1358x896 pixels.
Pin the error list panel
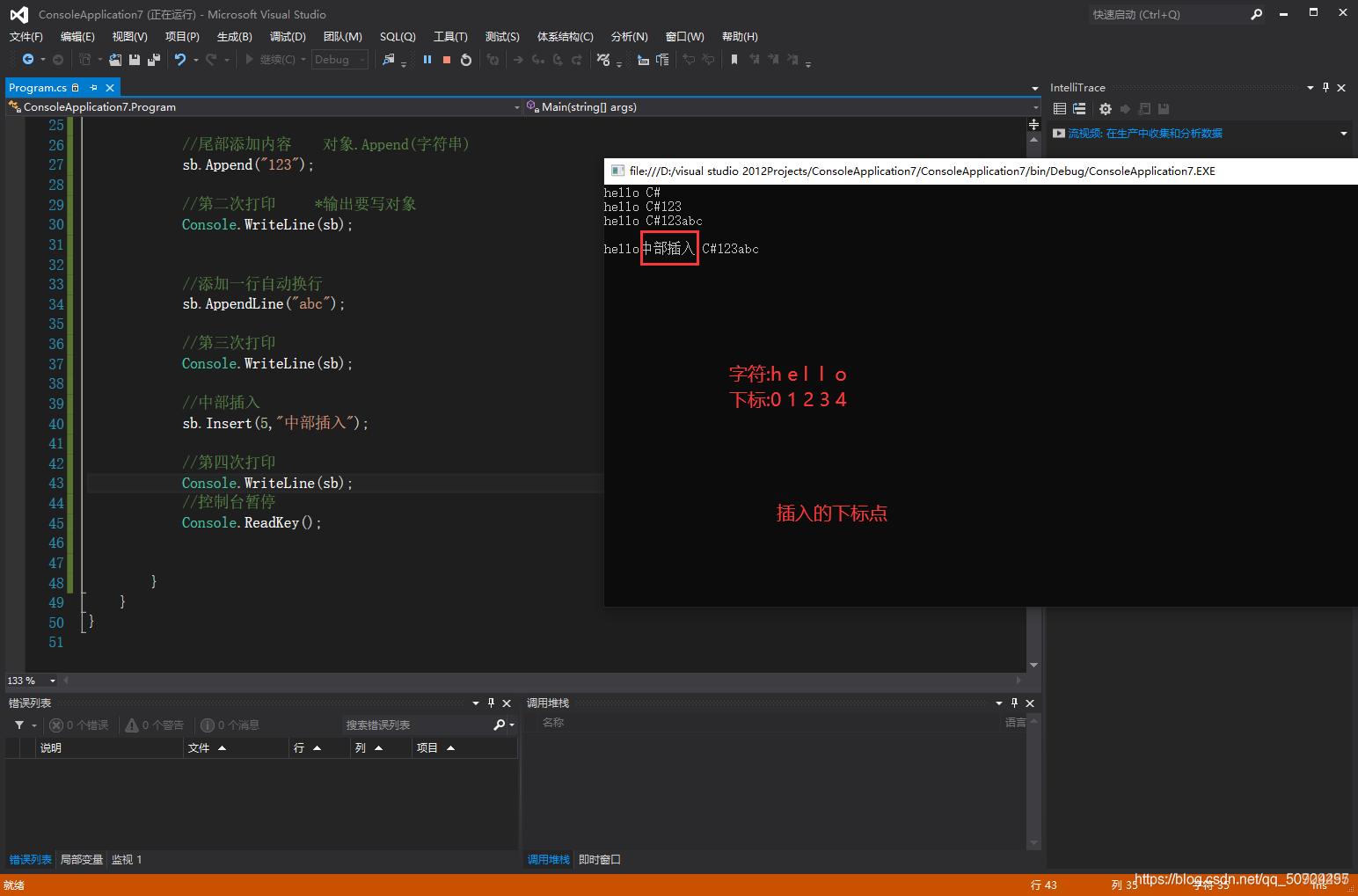click(x=491, y=703)
